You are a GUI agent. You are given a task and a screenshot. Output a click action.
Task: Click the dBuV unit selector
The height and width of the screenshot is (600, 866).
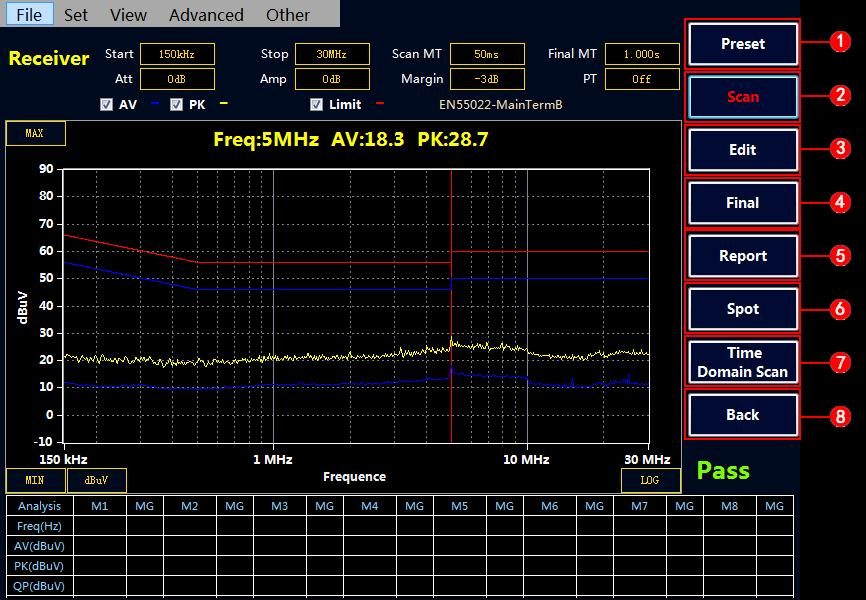(96, 480)
